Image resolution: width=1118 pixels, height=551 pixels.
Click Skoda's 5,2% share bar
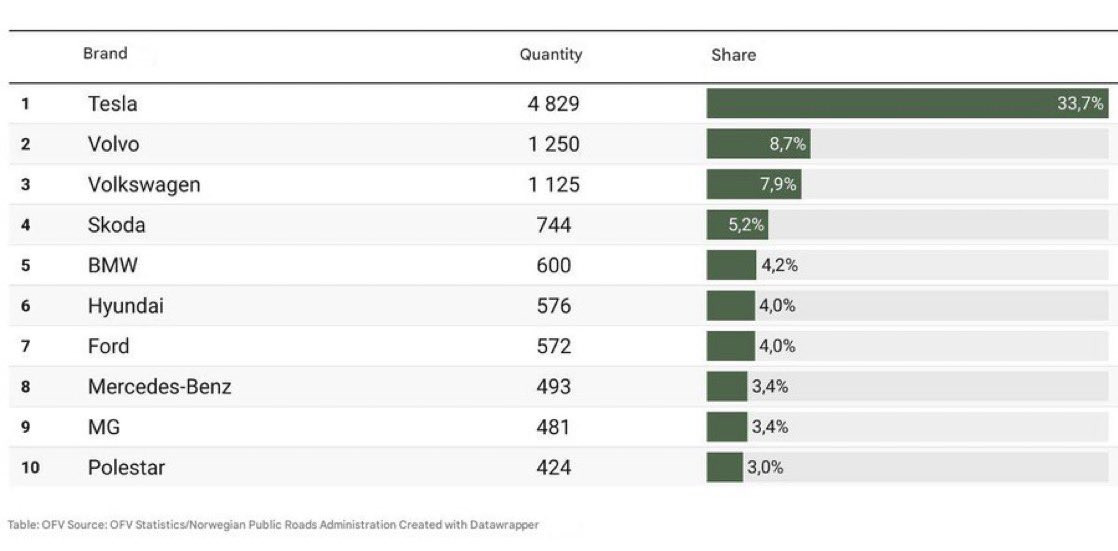coord(737,225)
